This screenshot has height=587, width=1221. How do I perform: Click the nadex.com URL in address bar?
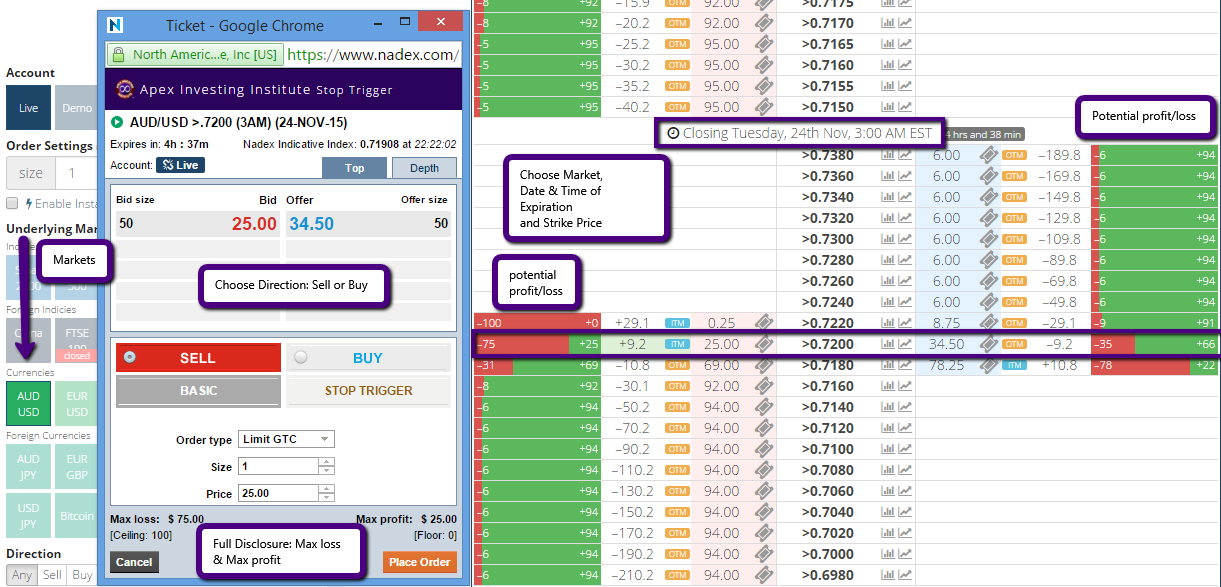372,54
